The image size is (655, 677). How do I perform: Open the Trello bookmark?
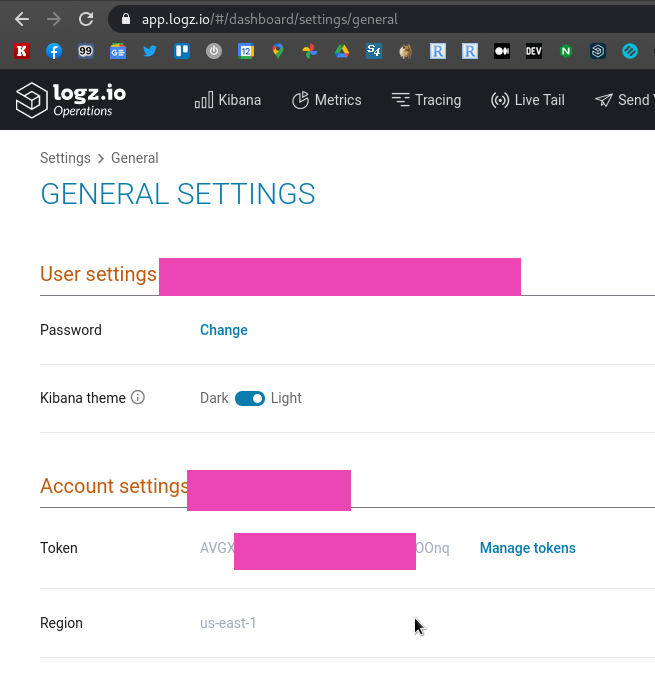click(182, 51)
